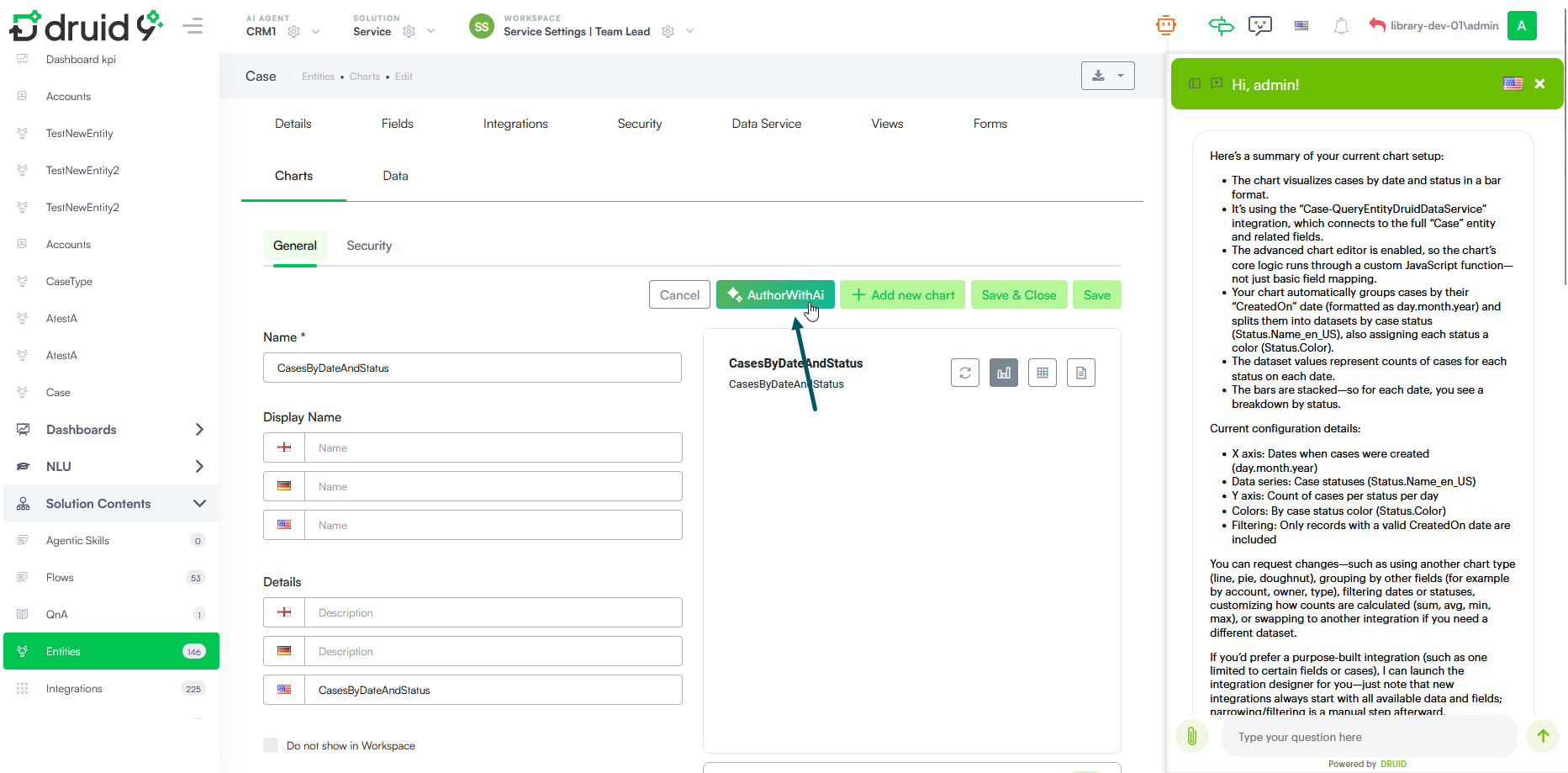1568x773 pixels.
Task: Click the Druid logo
Action: [86, 25]
